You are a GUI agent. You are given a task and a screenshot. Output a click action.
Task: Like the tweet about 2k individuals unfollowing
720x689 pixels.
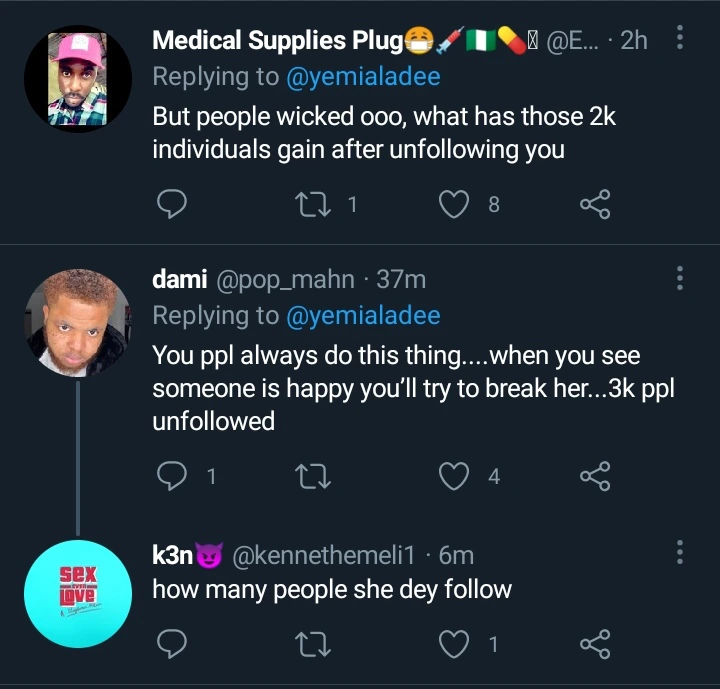tap(455, 205)
